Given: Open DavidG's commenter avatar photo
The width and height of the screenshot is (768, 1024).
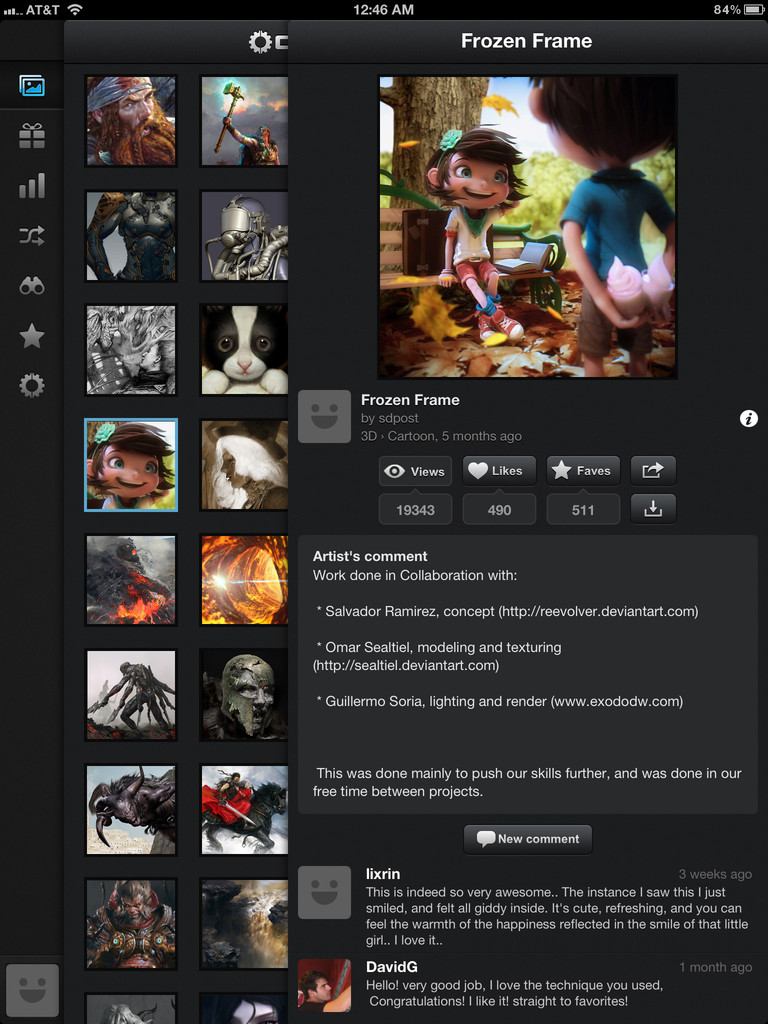Looking at the screenshot, I should click(325, 985).
